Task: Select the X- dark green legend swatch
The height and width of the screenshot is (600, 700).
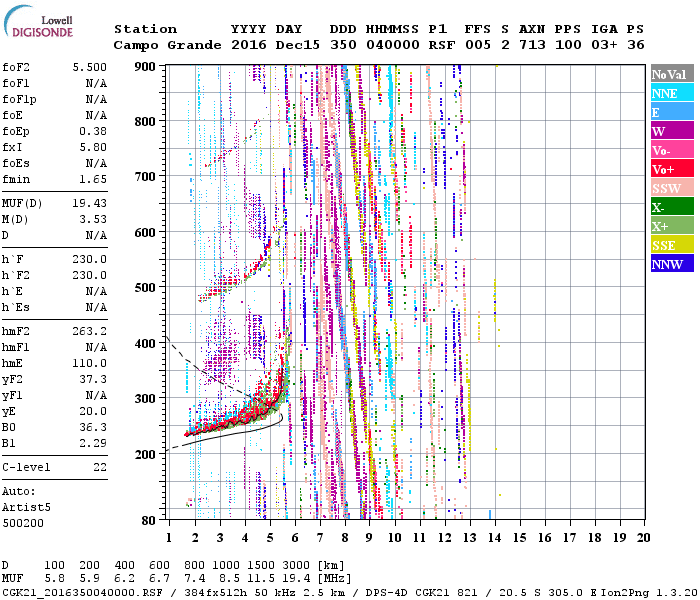Action: click(x=672, y=207)
